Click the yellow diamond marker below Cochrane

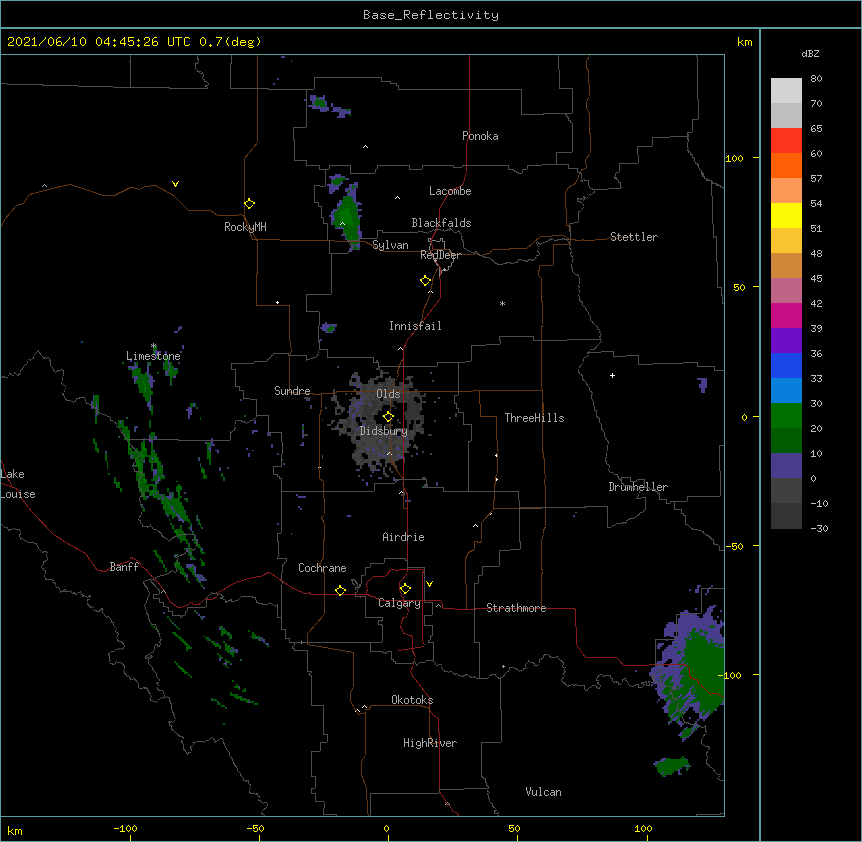(x=340, y=590)
